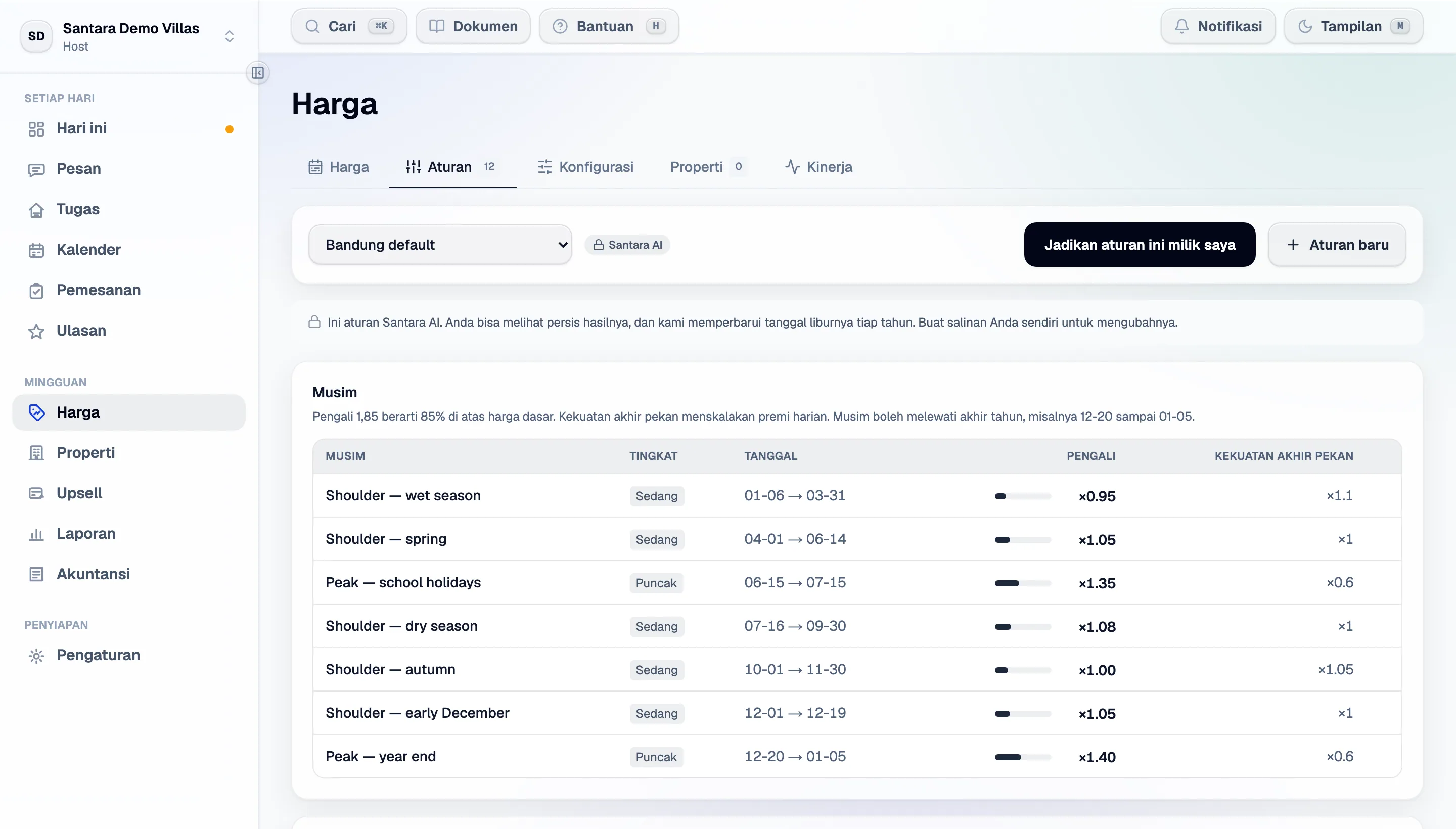Open the Dokumen button
This screenshot has width=1456, height=829.
click(x=473, y=26)
